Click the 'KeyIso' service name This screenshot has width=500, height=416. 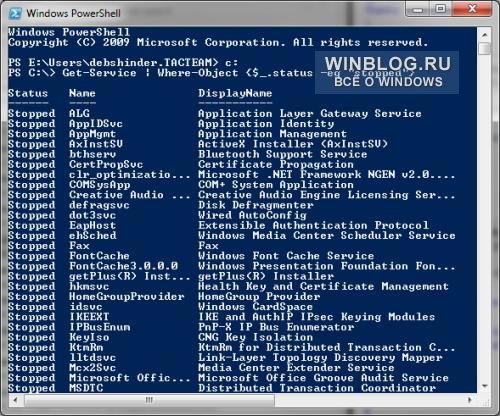[x=89, y=337]
